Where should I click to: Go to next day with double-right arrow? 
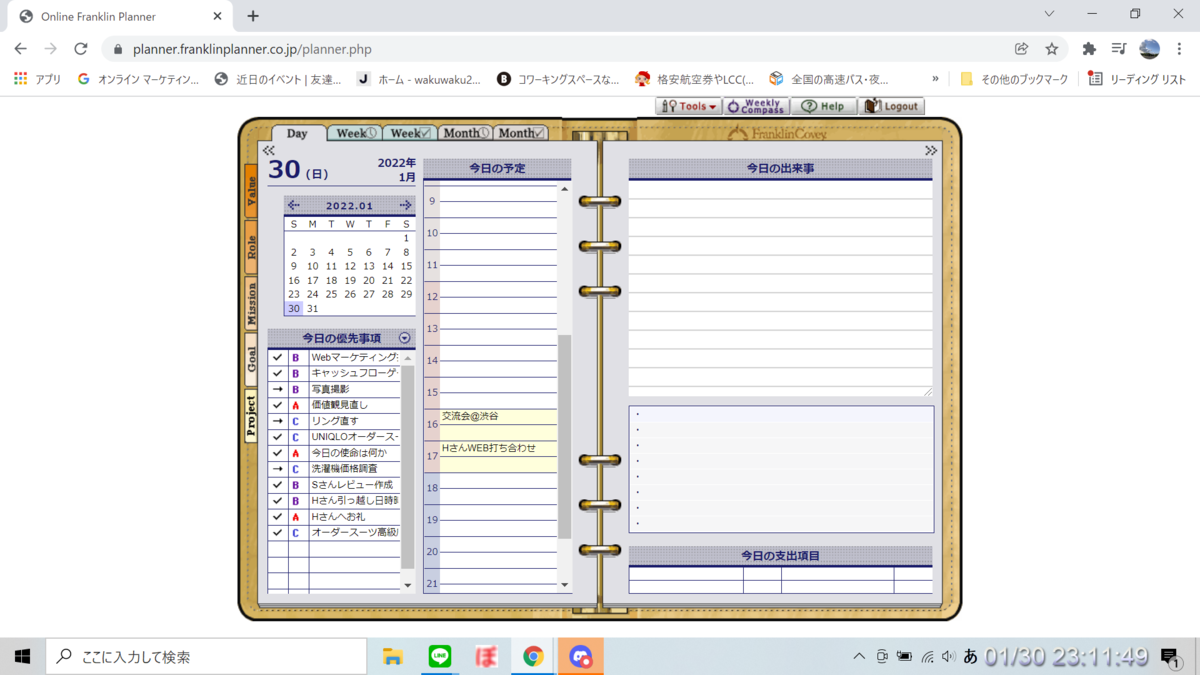pos(931,151)
